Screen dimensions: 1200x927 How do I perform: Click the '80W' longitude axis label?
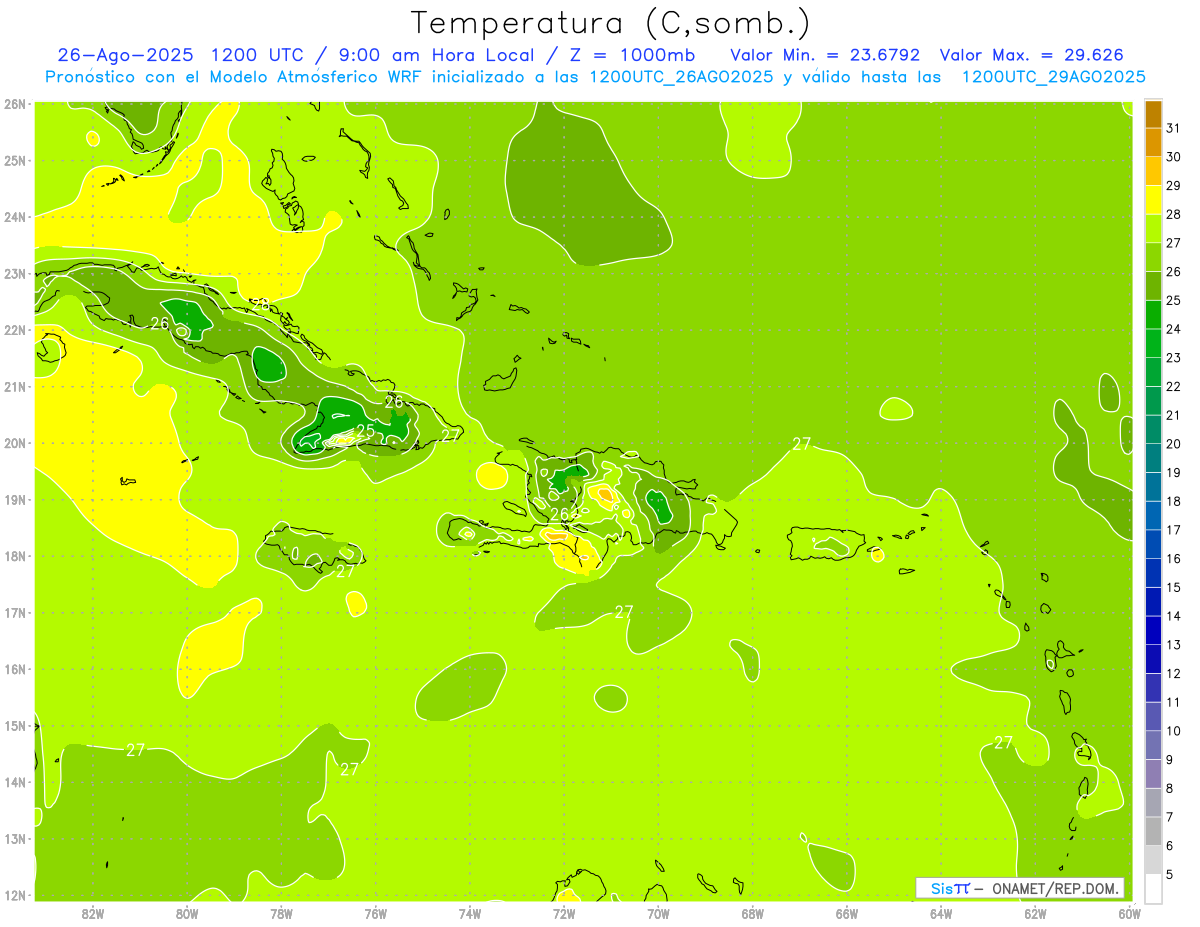[187, 913]
